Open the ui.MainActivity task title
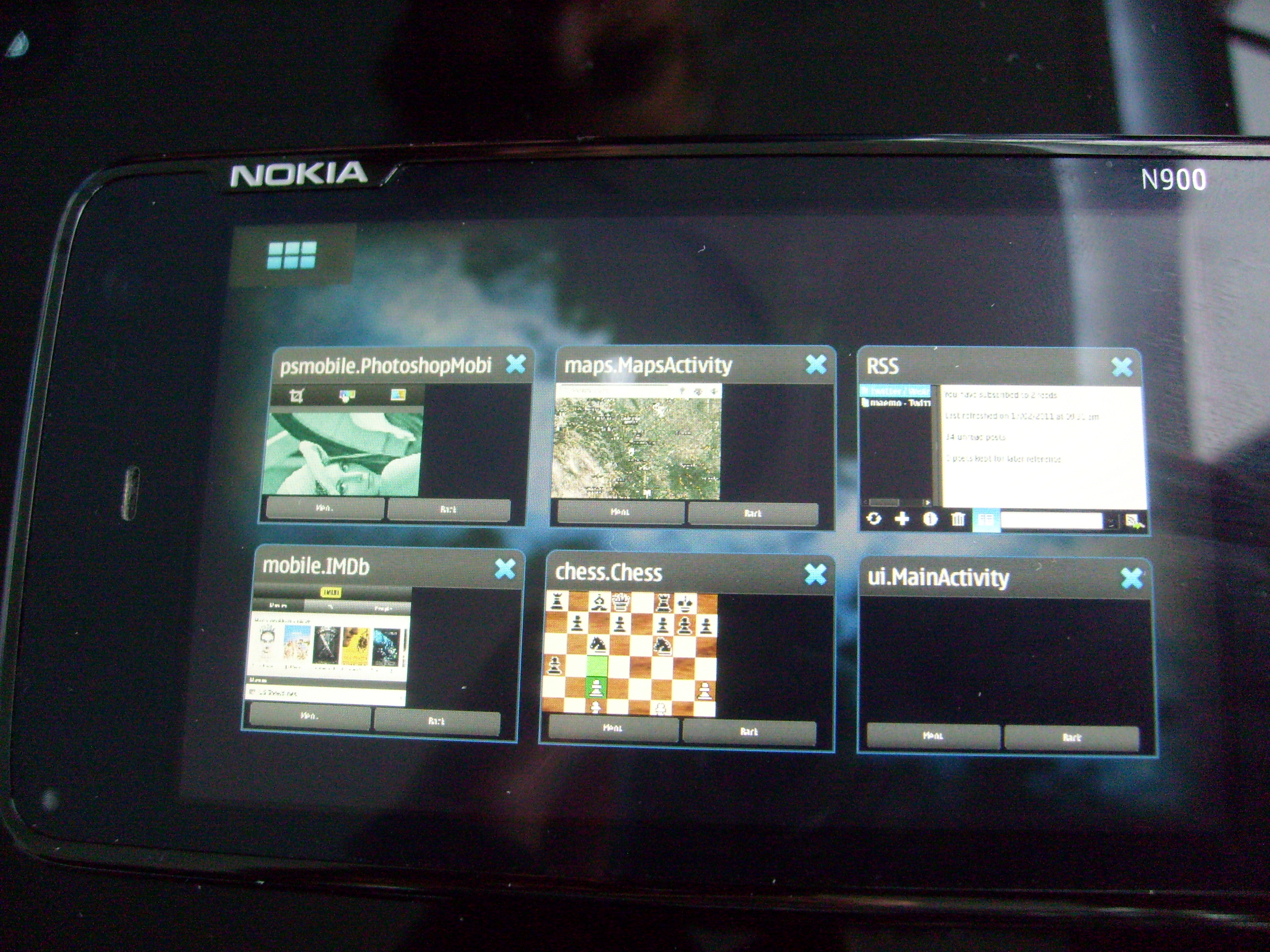Viewport: 1270px width, 952px height. (x=938, y=577)
